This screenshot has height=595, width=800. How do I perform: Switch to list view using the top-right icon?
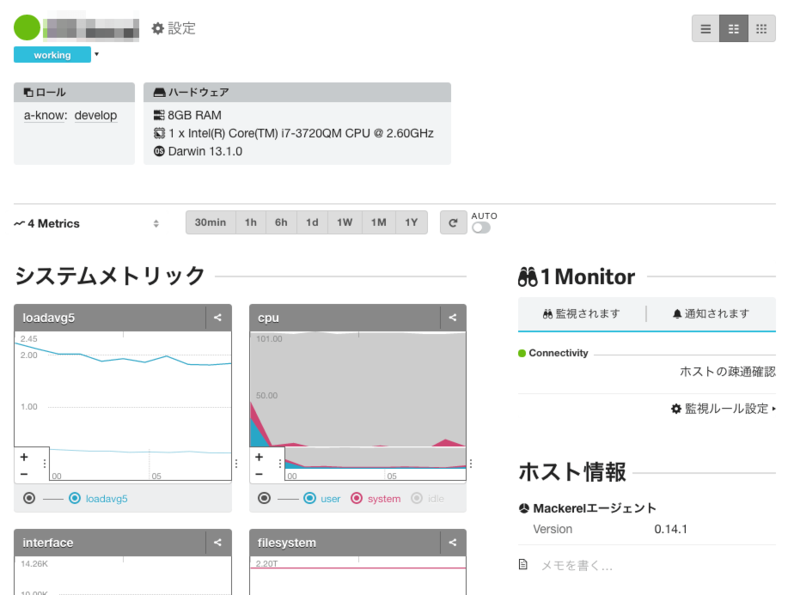[705, 28]
